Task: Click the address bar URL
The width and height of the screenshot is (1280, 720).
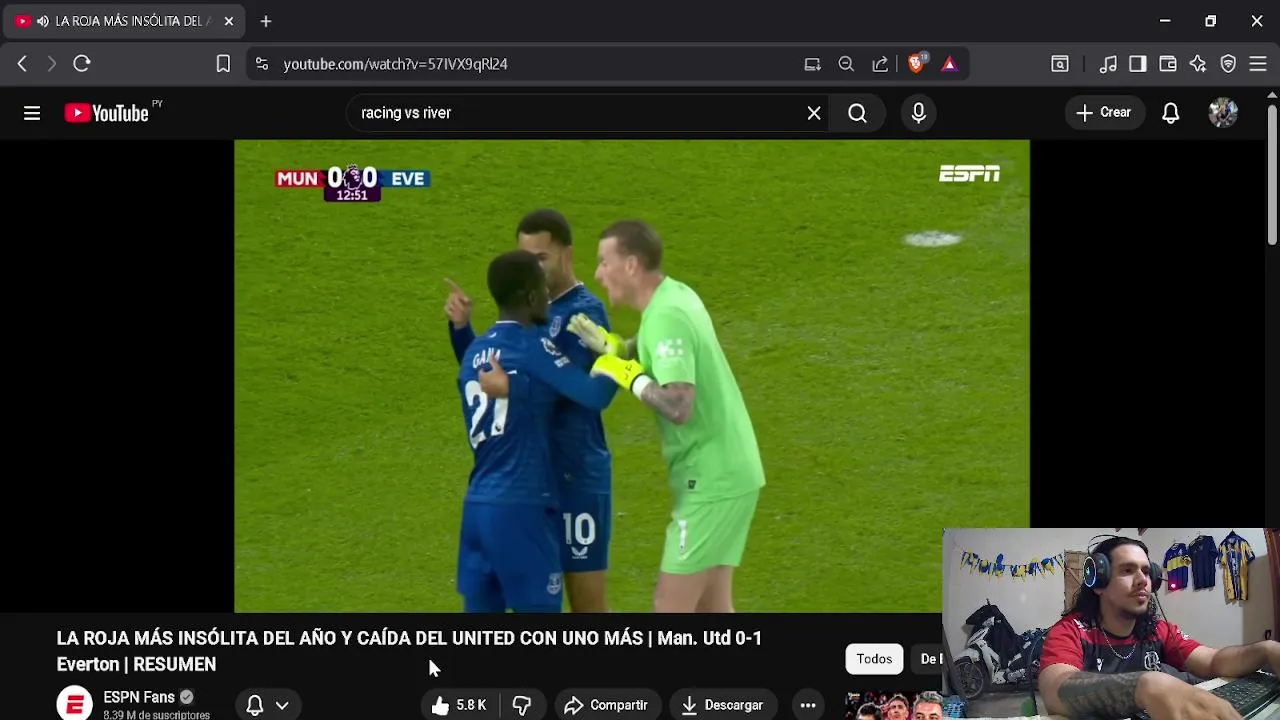Action: [395, 64]
